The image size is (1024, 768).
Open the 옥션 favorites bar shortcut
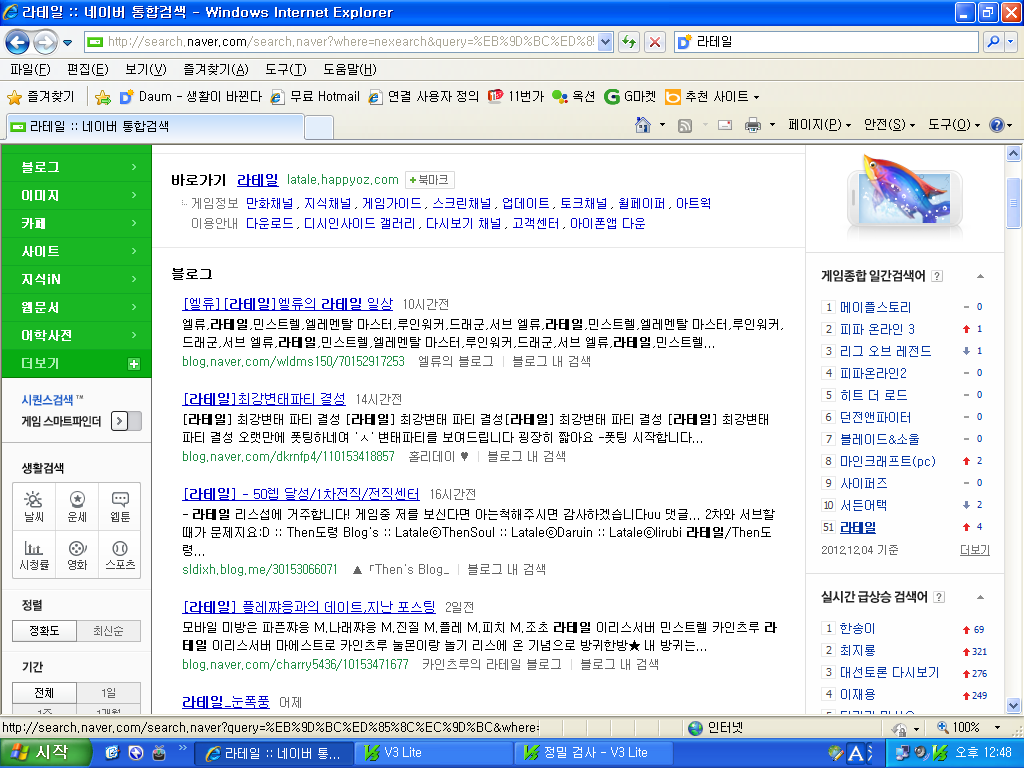tap(573, 97)
